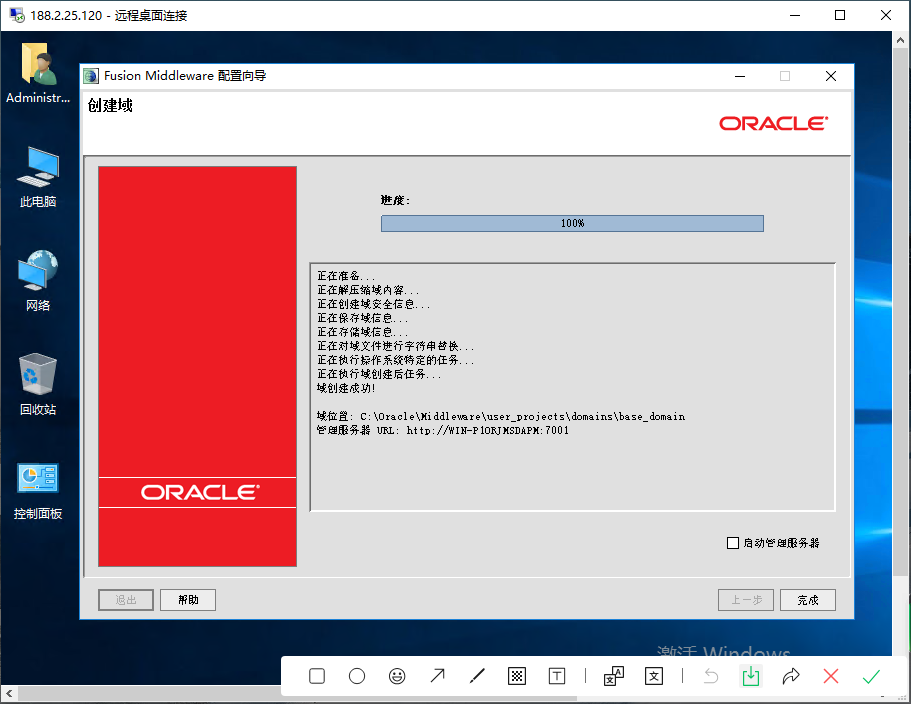Click the domain location path text
This screenshot has height=704, width=911.
point(501,416)
